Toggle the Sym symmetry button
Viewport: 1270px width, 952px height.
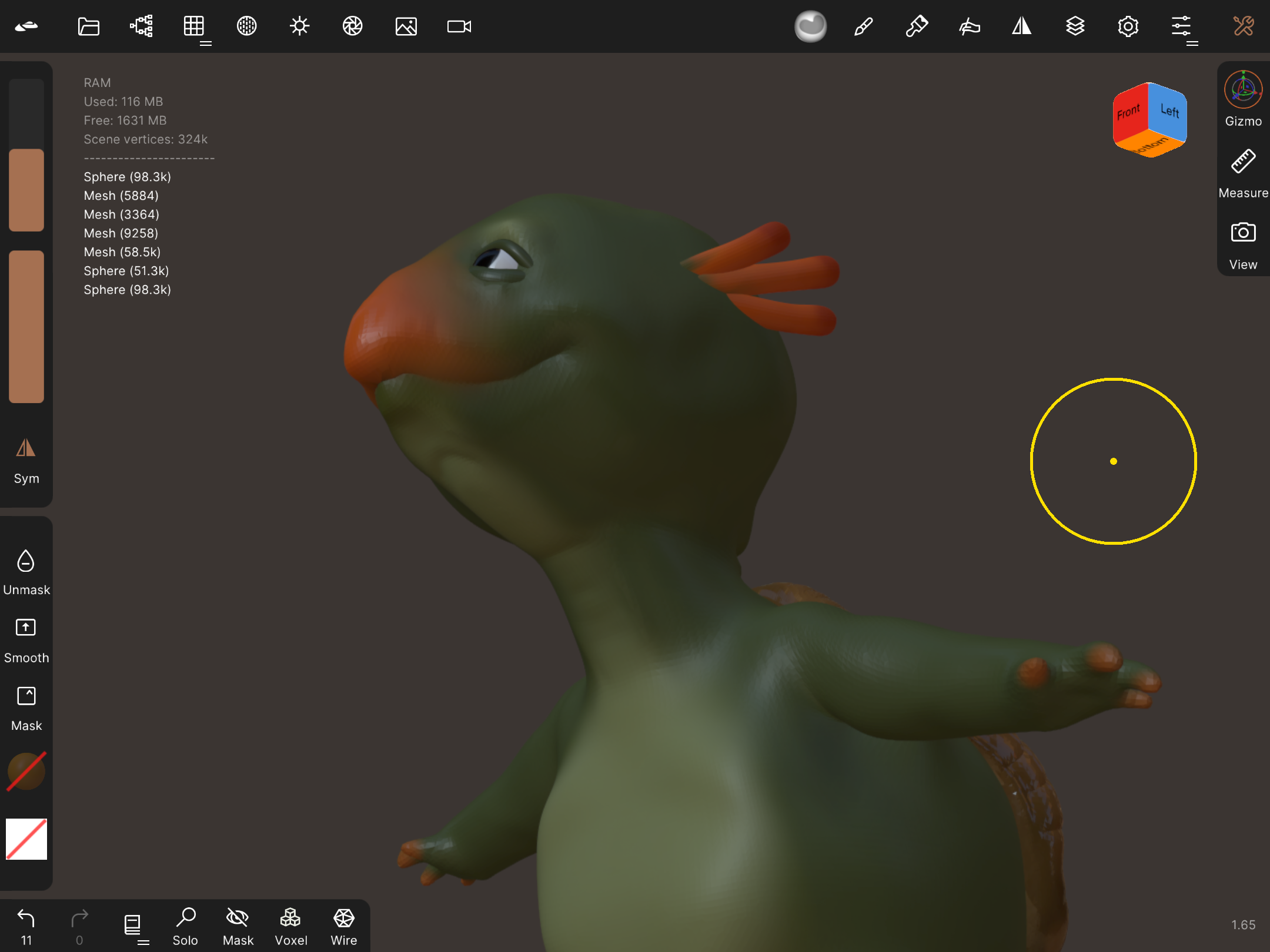[26, 461]
